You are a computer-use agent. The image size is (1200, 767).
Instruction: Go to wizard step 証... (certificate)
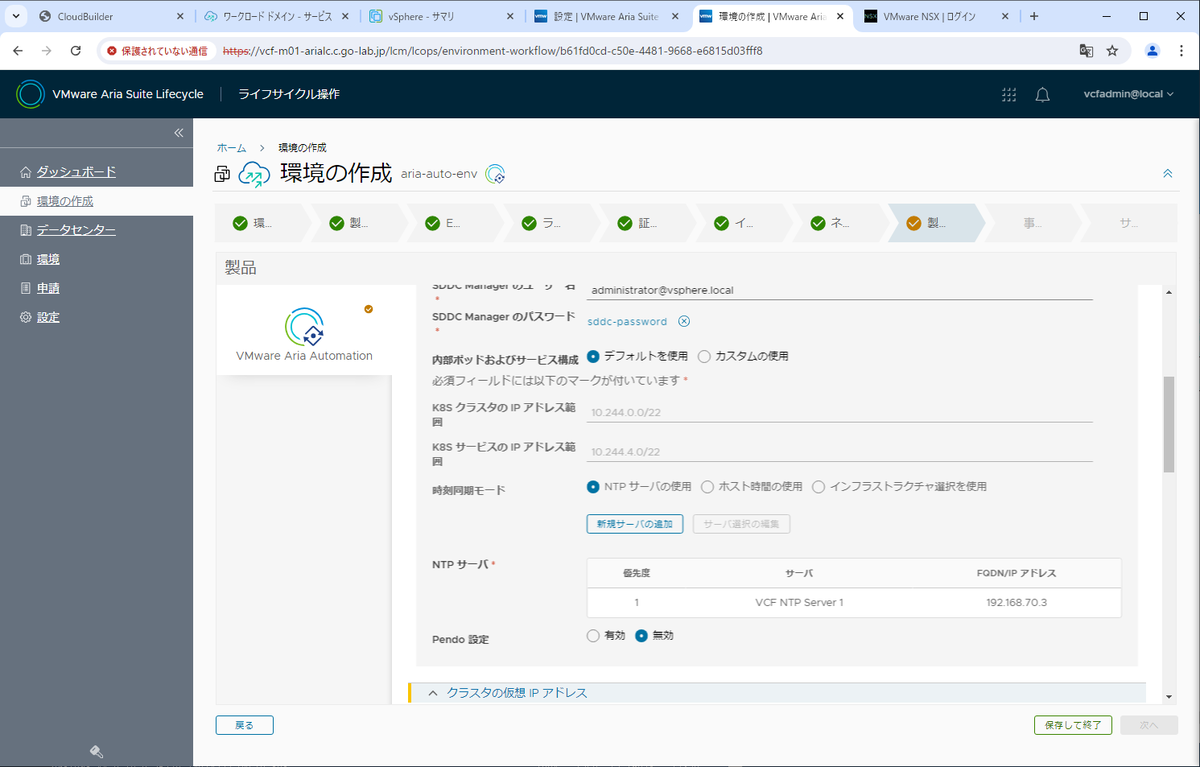[x=648, y=224]
